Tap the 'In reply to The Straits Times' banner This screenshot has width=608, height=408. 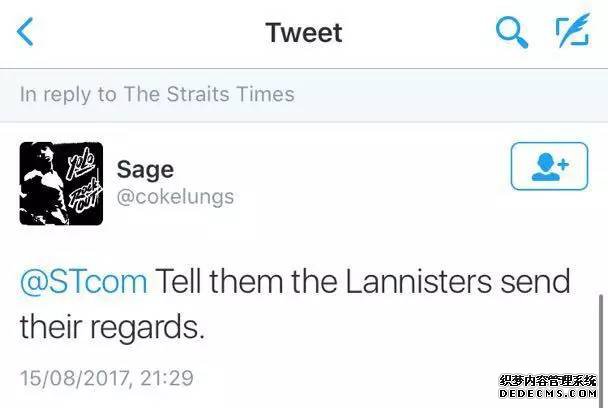(x=304, y=95)
